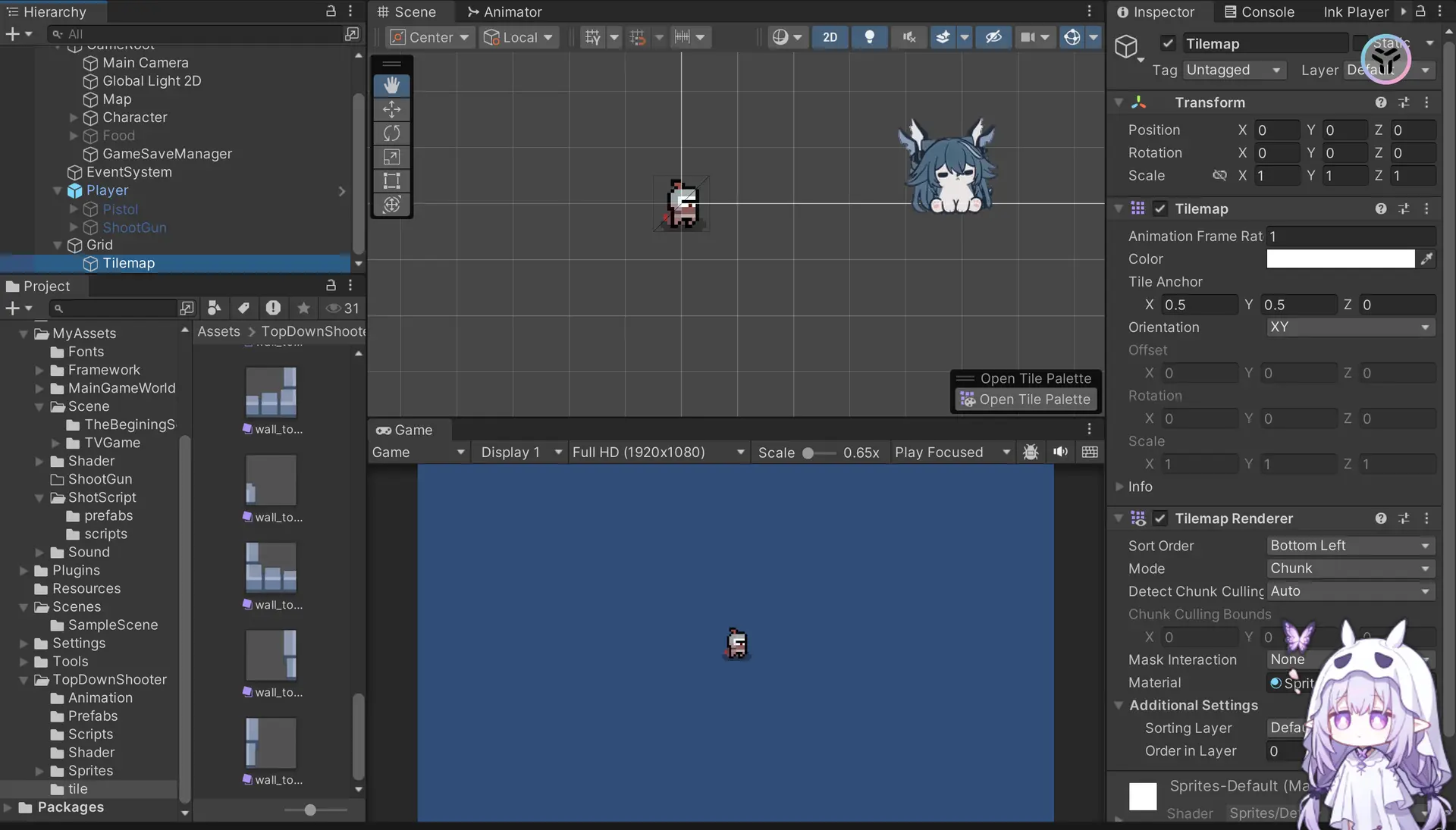1456x830 pixels.
Task: Select the Rect tool in Scene
Action: click(x=391, y=180)
